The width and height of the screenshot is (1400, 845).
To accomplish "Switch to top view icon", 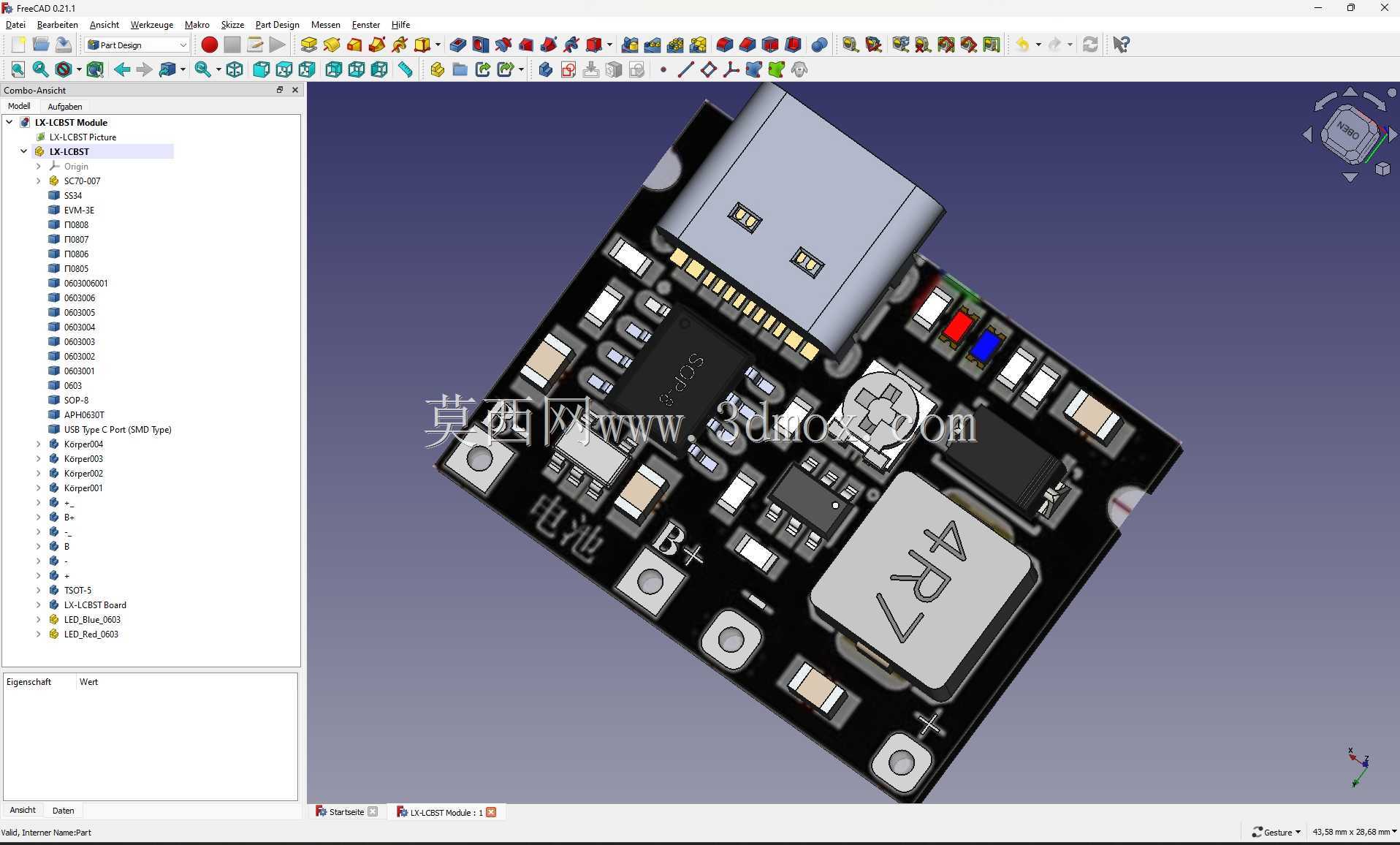I will tap(284, 69).
